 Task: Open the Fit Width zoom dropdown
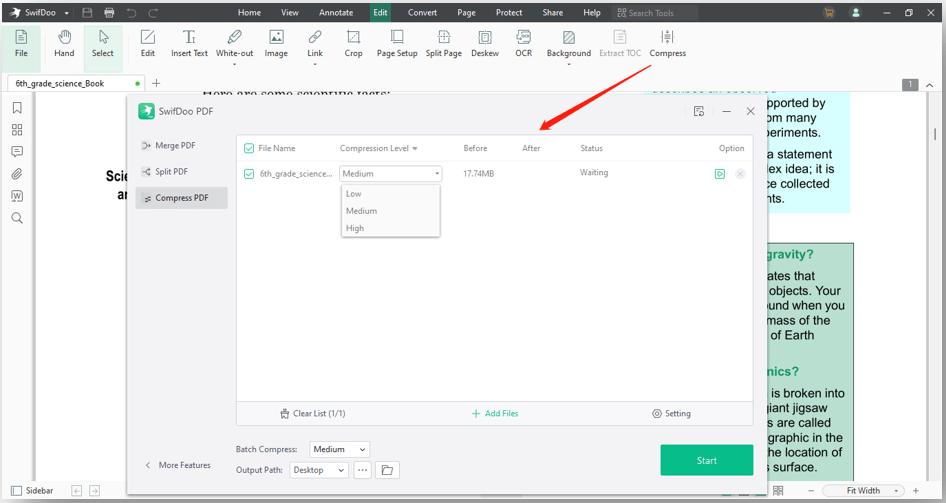coord(864,490)
